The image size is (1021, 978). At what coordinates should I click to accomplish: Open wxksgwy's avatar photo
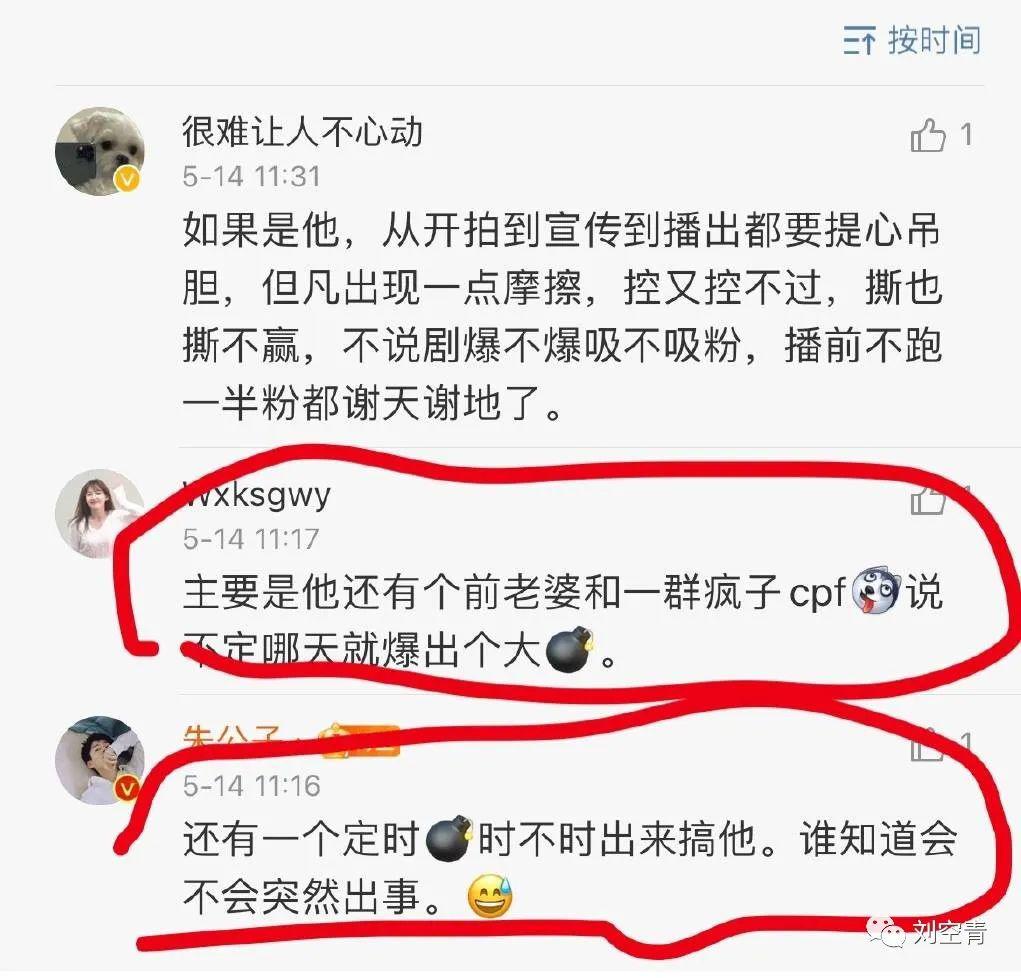(x=100, y=514)
